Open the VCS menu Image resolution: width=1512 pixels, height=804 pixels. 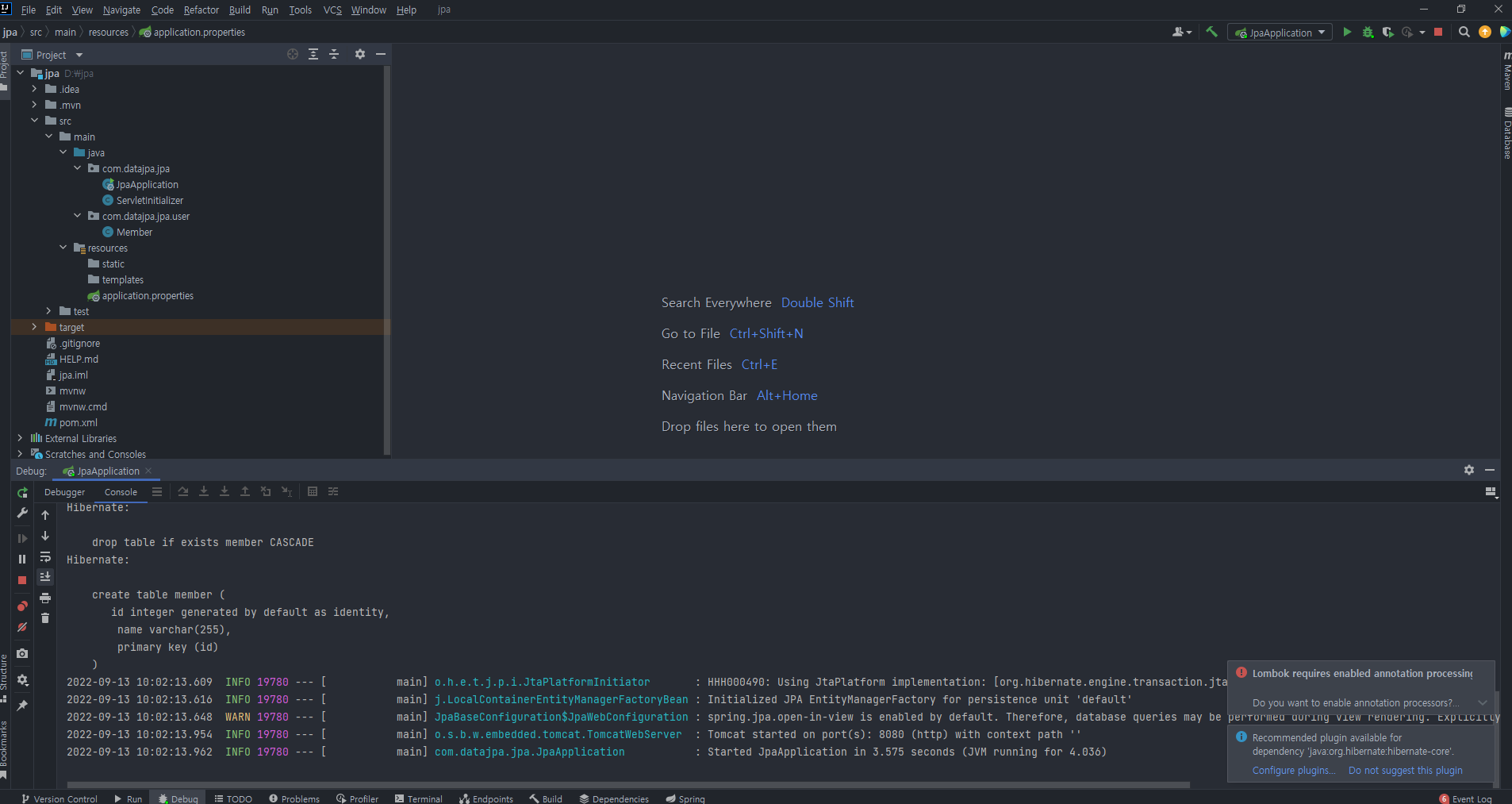coord(332,10)
